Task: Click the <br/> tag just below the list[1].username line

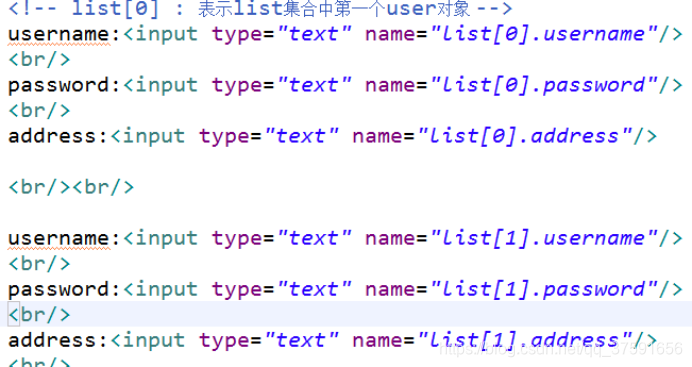Action: click(39, 264)
